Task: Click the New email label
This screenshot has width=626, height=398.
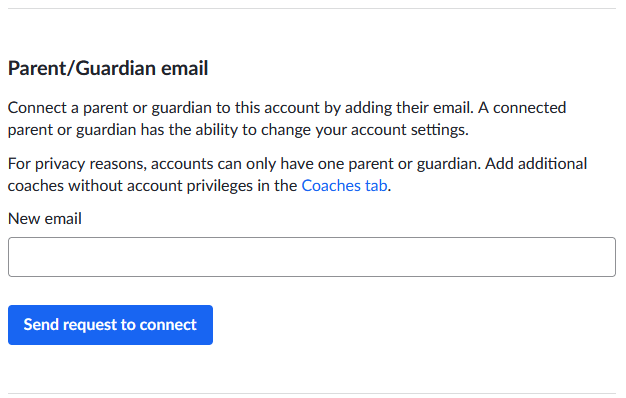Action: [45, 219]
